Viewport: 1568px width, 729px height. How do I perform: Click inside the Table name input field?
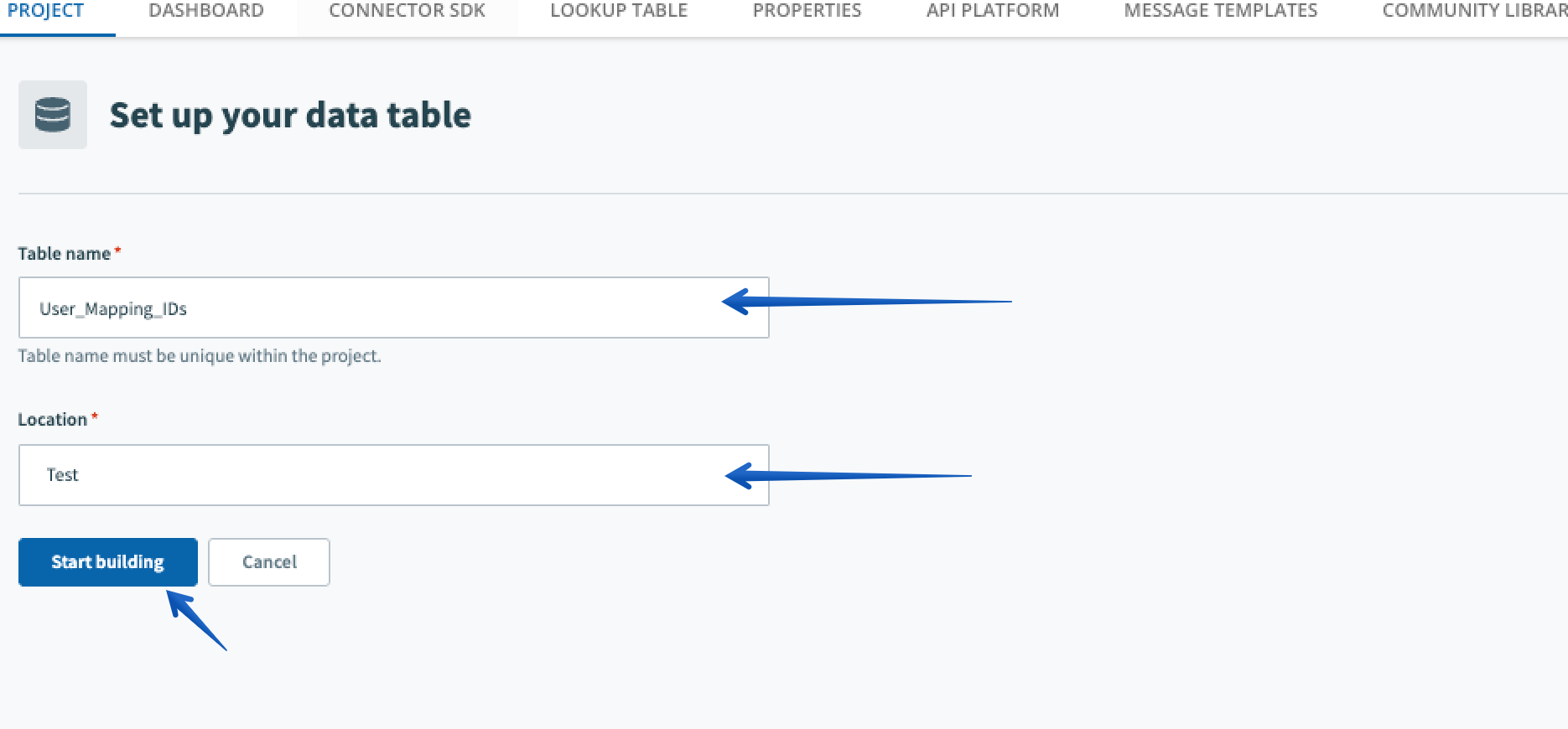pos(393,307)
